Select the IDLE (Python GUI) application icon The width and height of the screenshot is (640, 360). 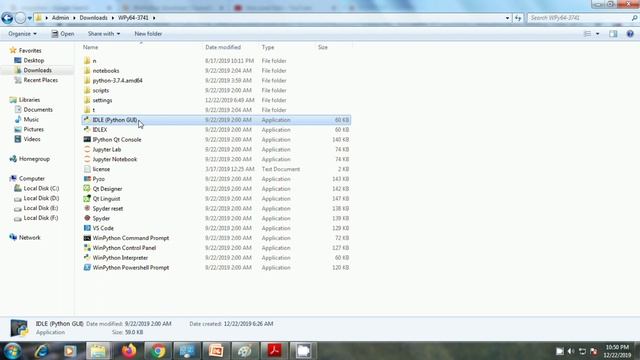point(87,120)
